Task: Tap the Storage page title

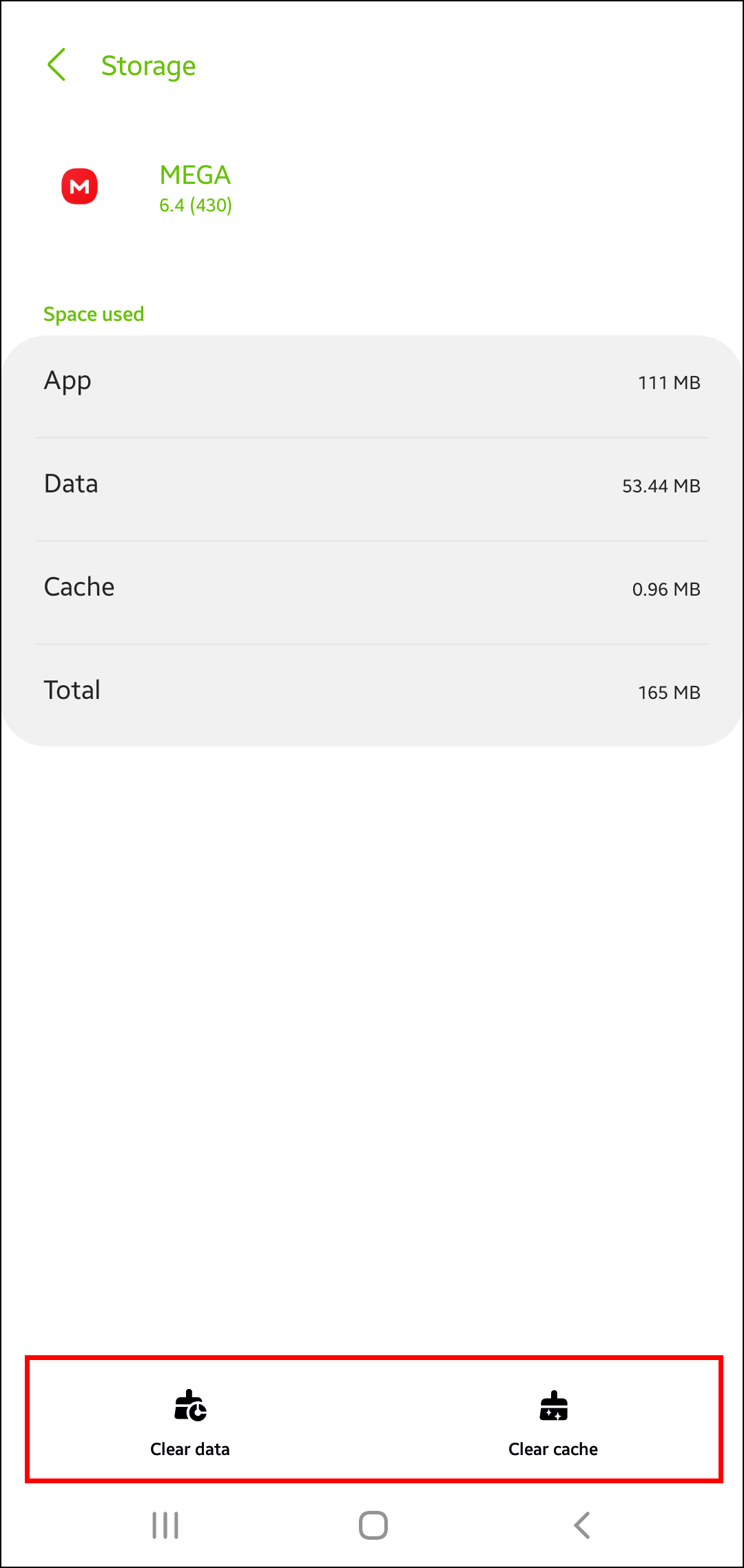Action: pyautogui.click(x=148, y=66)
